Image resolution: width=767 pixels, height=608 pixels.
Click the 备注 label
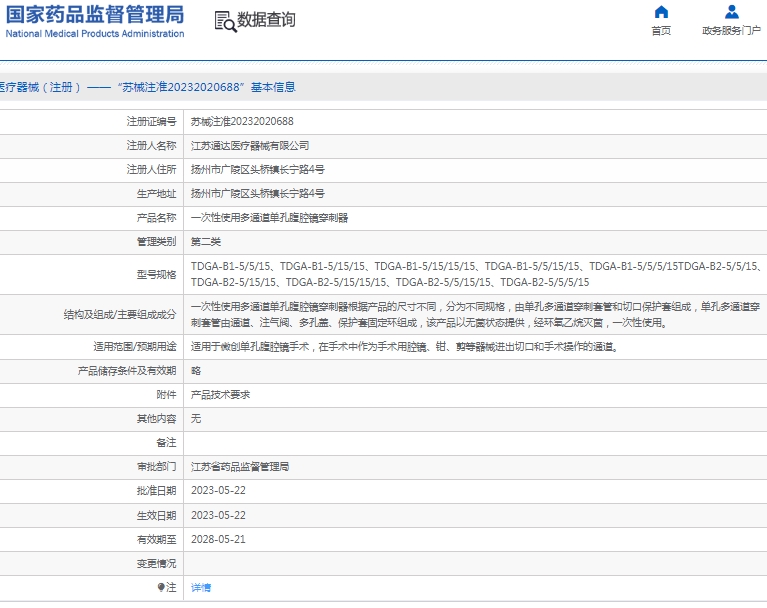click(166, 443)
